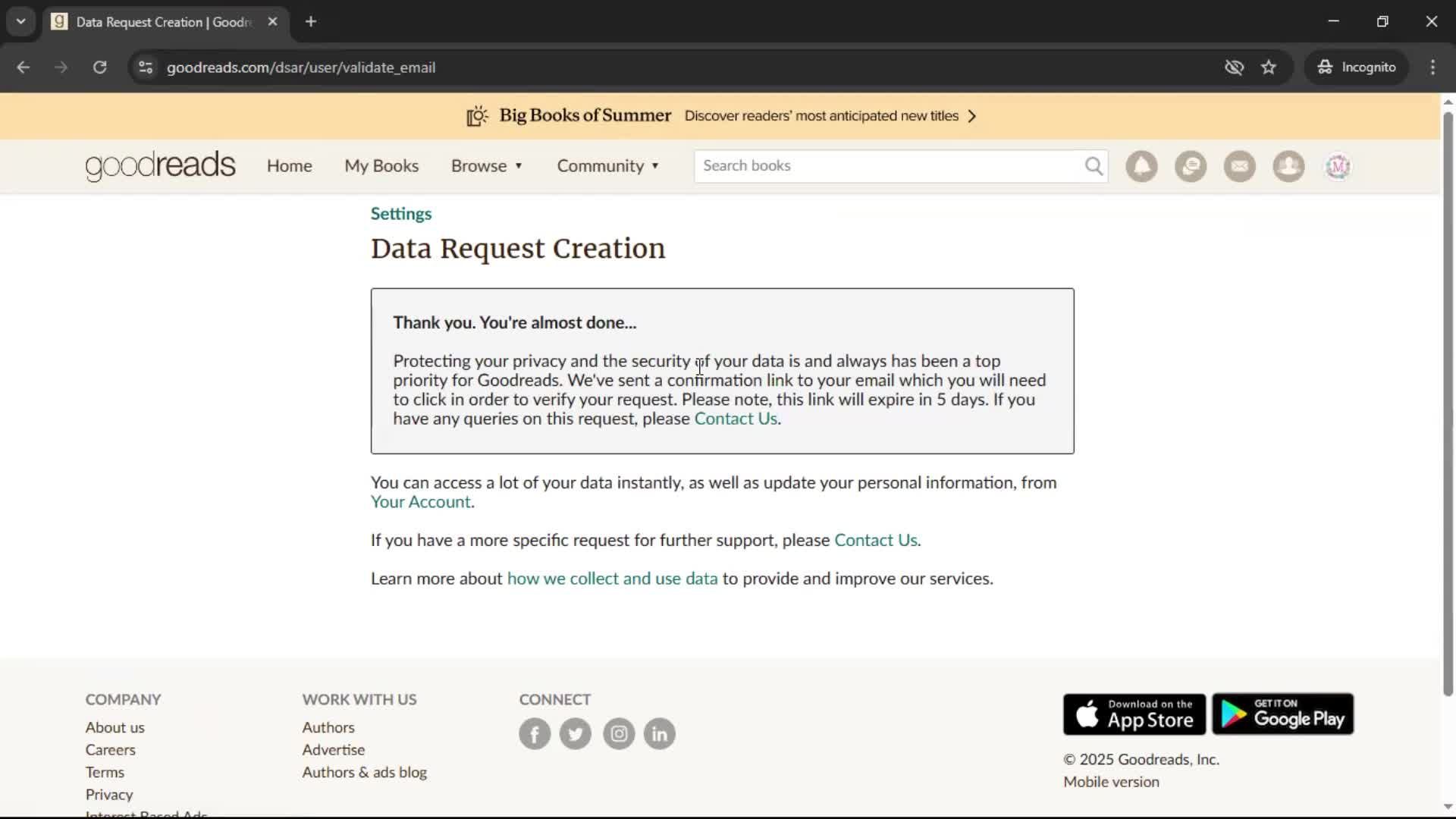Click the Get it on Google Play badge
Screen dimensions: 1456x819
[1283, 714]
